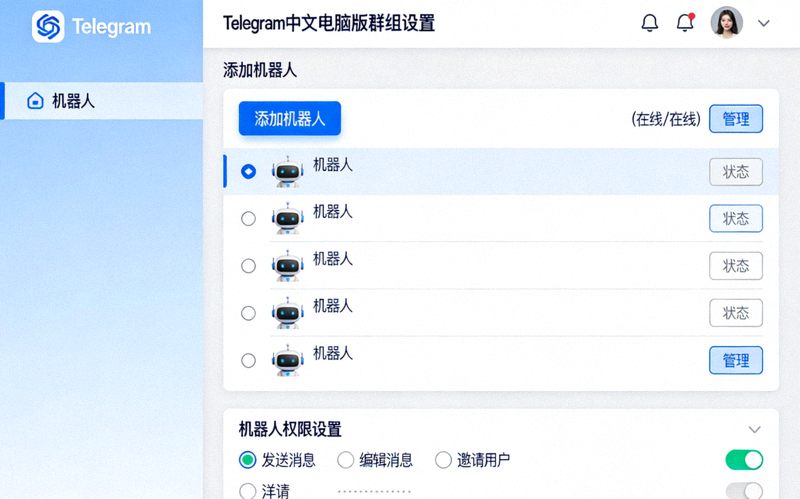The width and height of the screenshot is (800, 499).
Task: Select the 发送消息 permission radio
Action: [x=248, y=460]
